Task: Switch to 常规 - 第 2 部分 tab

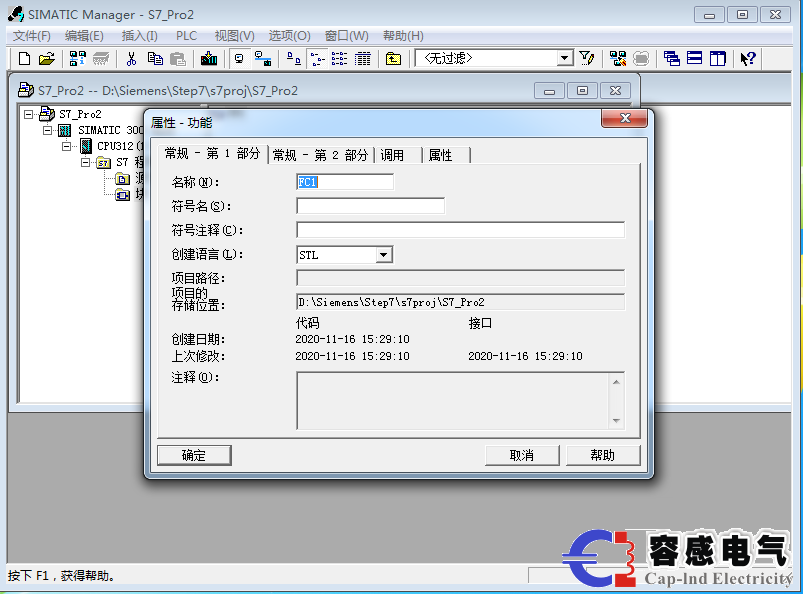Action: (x=321, y=155)
